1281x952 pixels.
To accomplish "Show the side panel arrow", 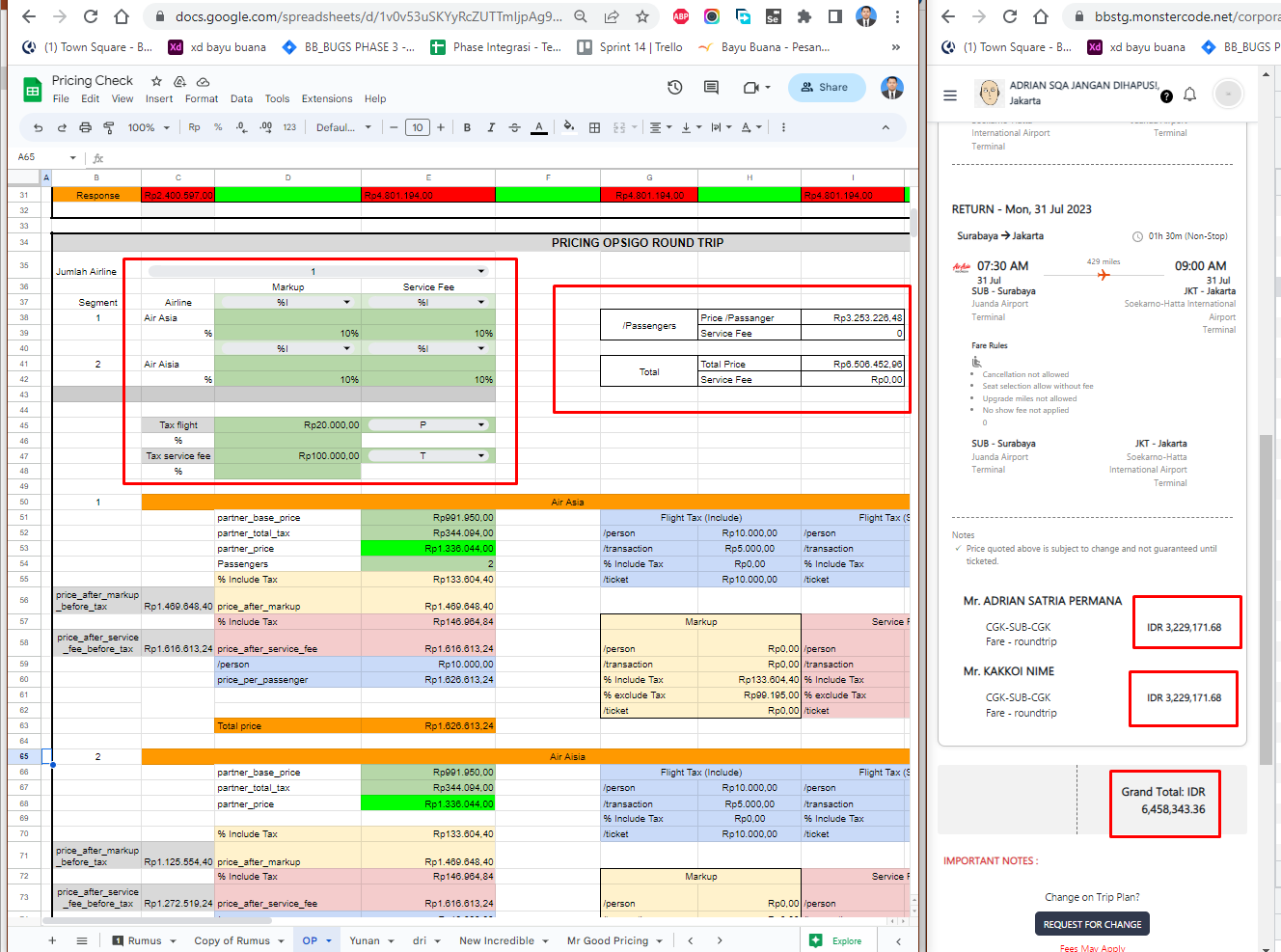I will tap(898, 940).
